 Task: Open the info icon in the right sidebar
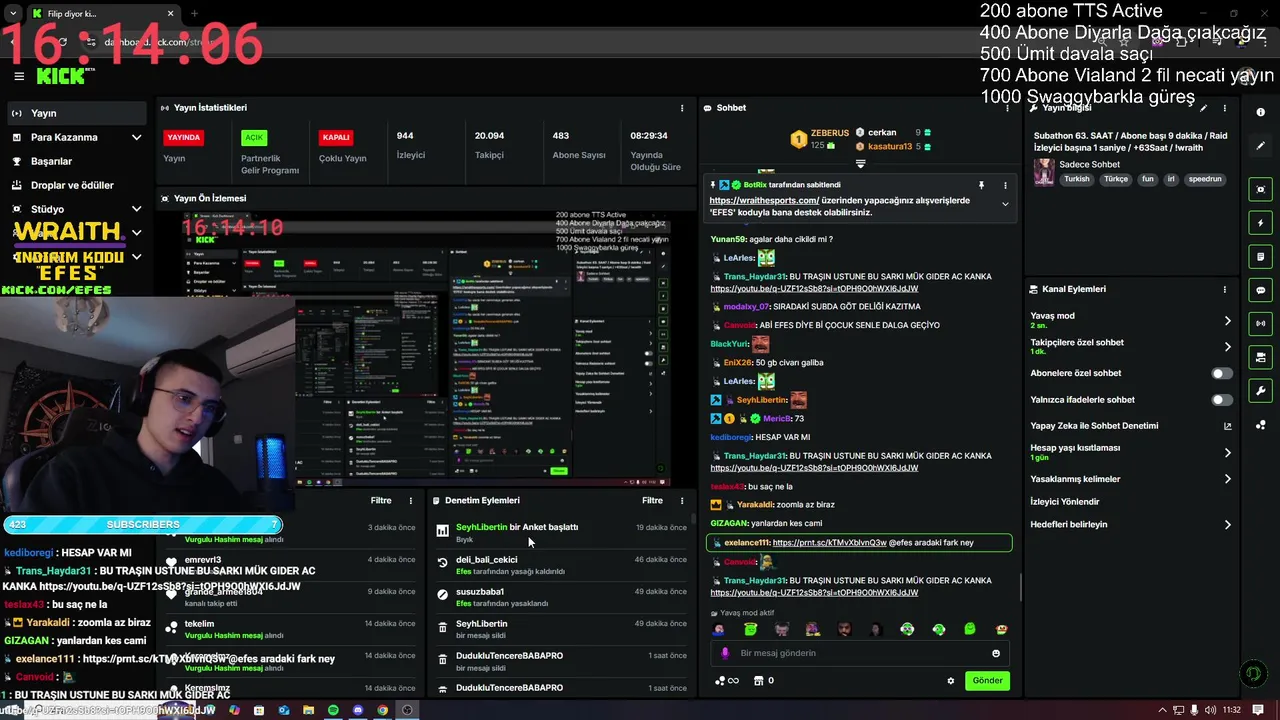[1261, 113]
